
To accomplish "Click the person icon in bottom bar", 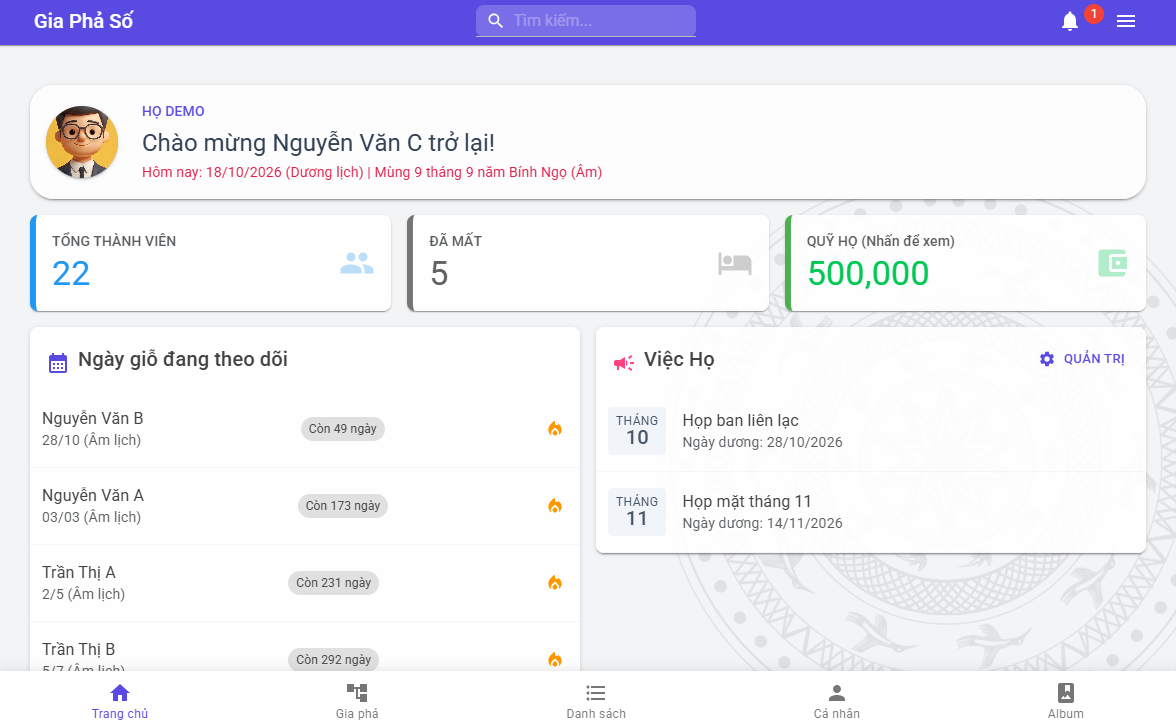I will tap(837, 692).
